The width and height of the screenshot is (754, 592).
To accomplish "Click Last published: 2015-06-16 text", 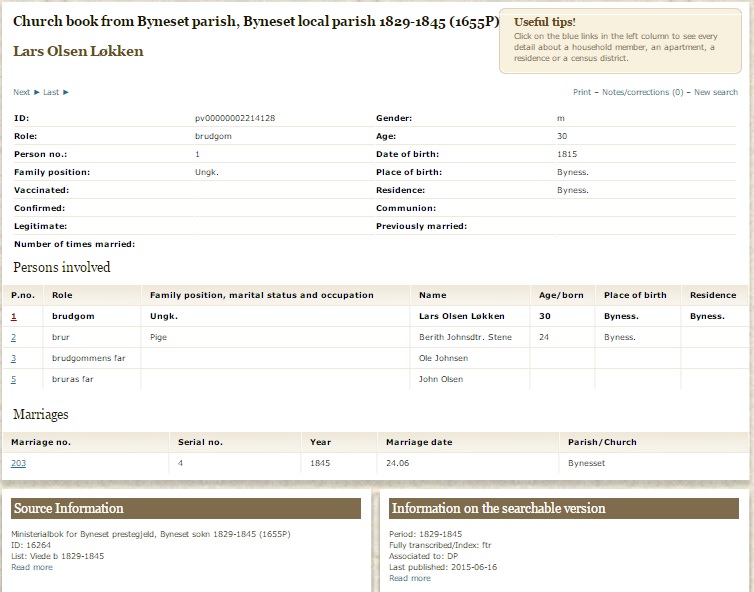I will click(x=443, y=567).
